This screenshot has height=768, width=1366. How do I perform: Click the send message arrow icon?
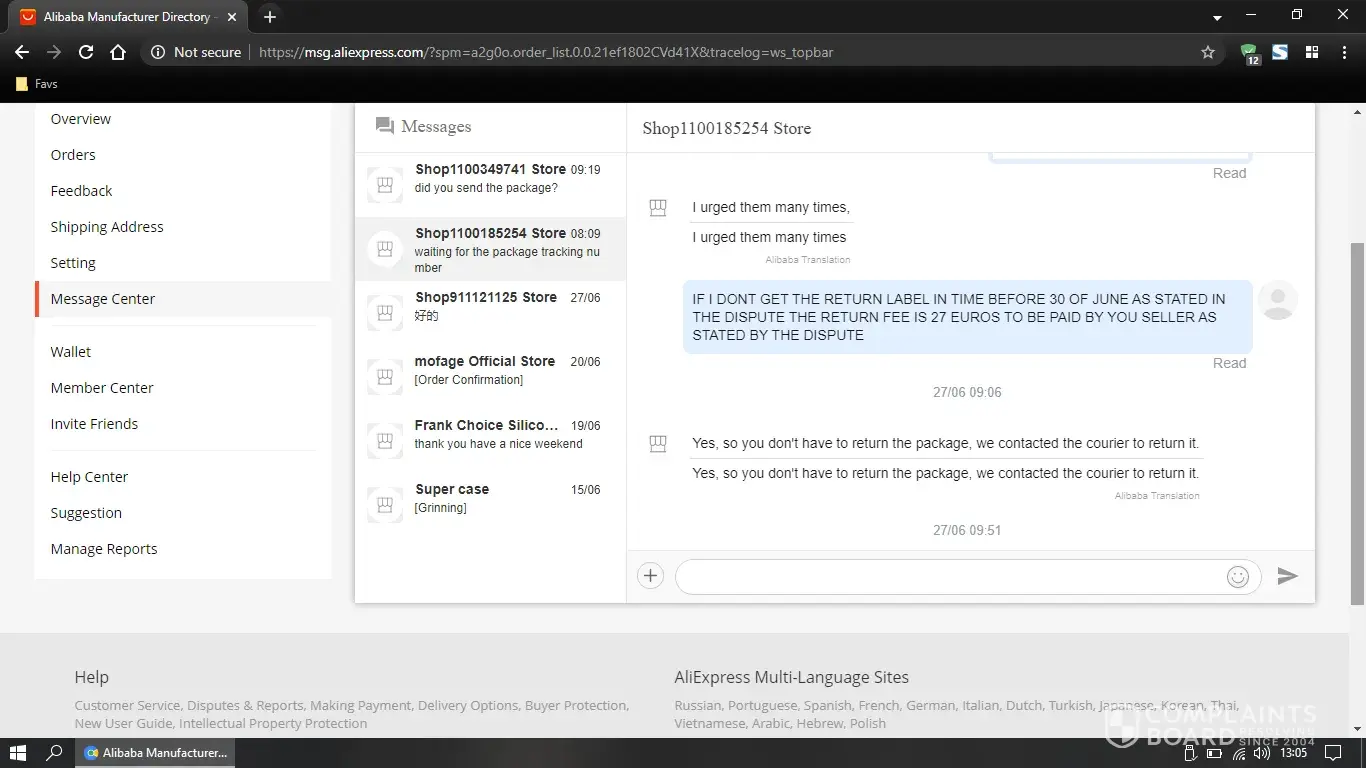click(1287, 576)
